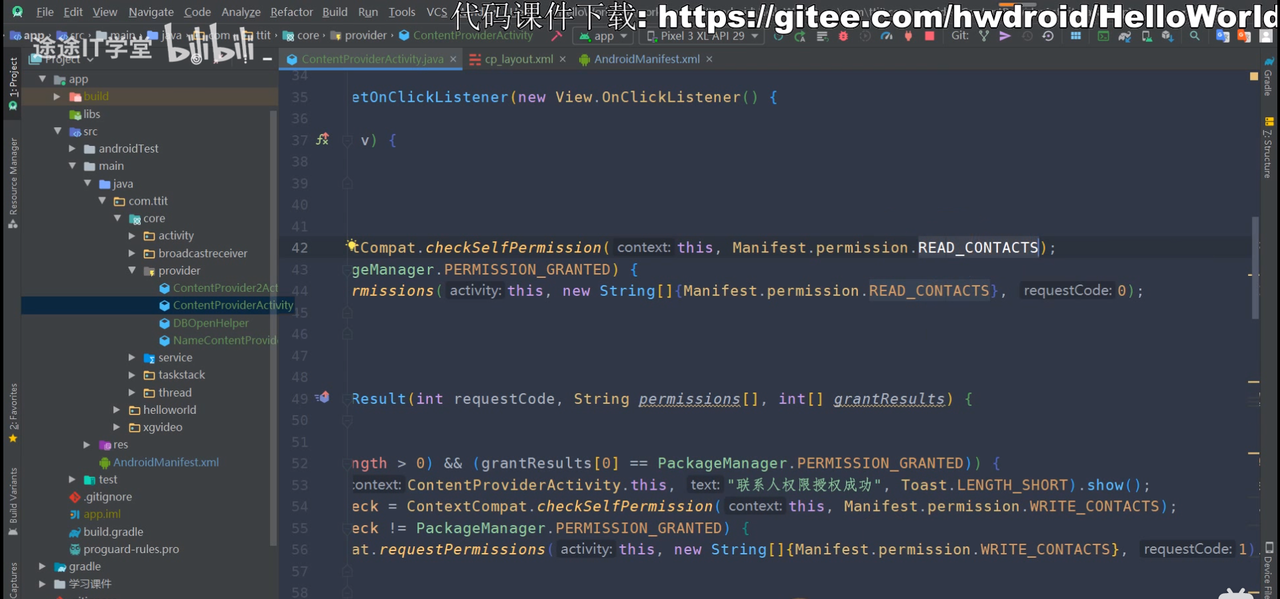This screenshot has width=1280, height=599.
Task: Open the Refactor menu
Action: pos(292,12)
